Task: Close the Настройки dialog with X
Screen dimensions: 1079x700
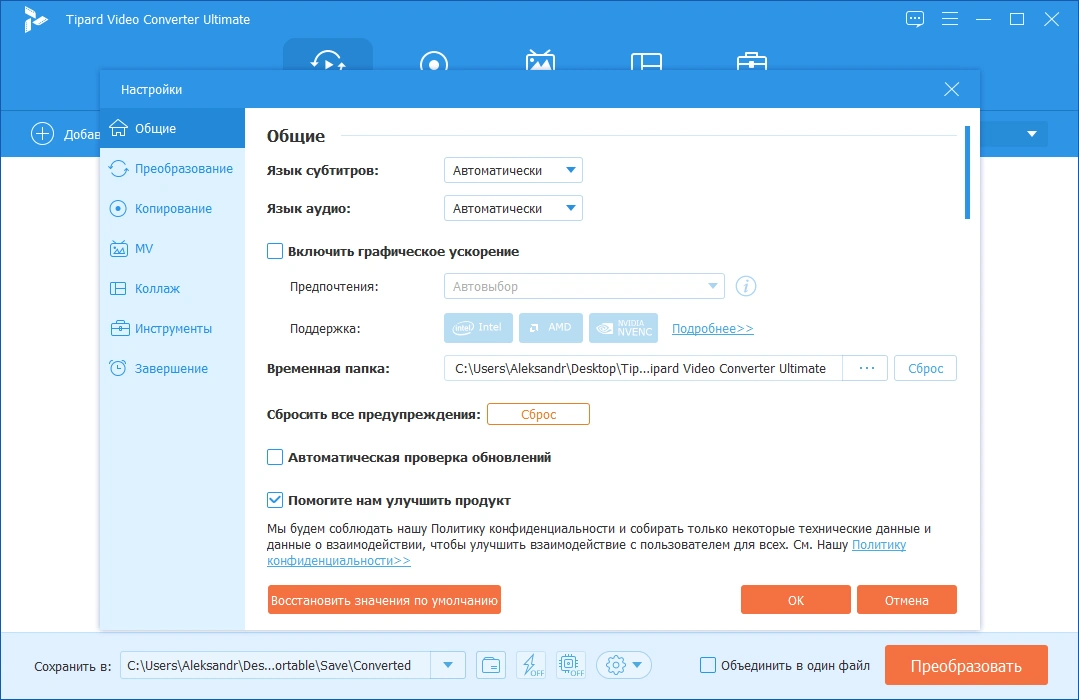Action: click(x=951, y=89)
